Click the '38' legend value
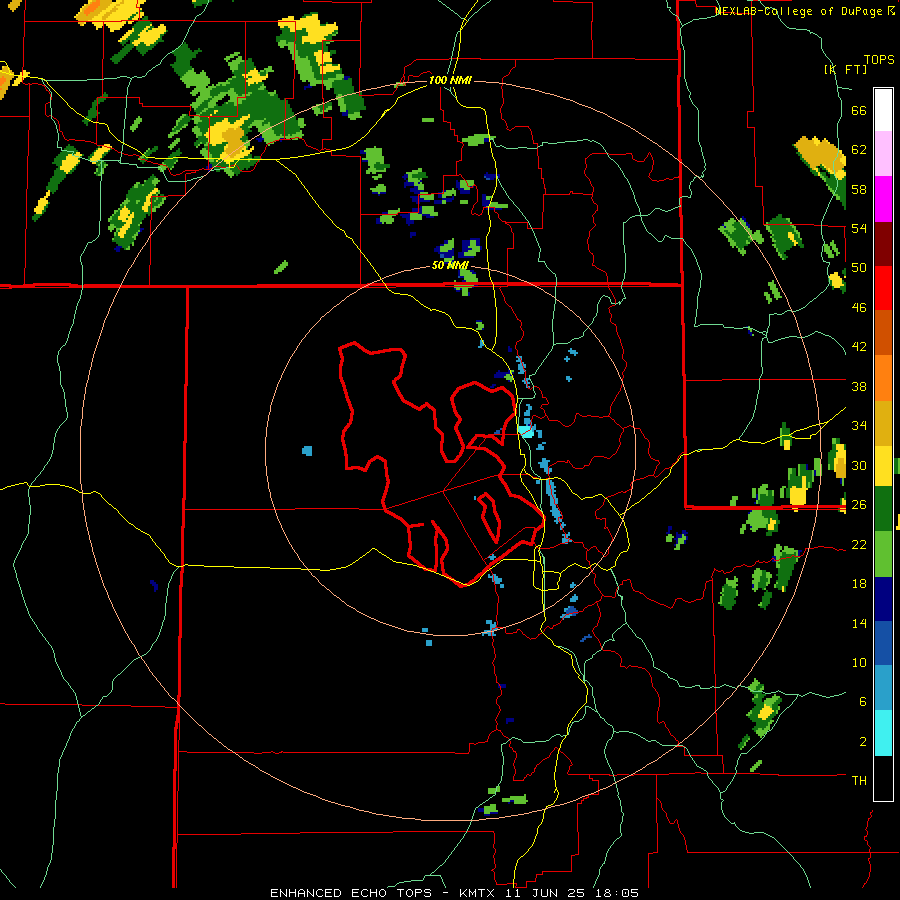 (859, 386)
